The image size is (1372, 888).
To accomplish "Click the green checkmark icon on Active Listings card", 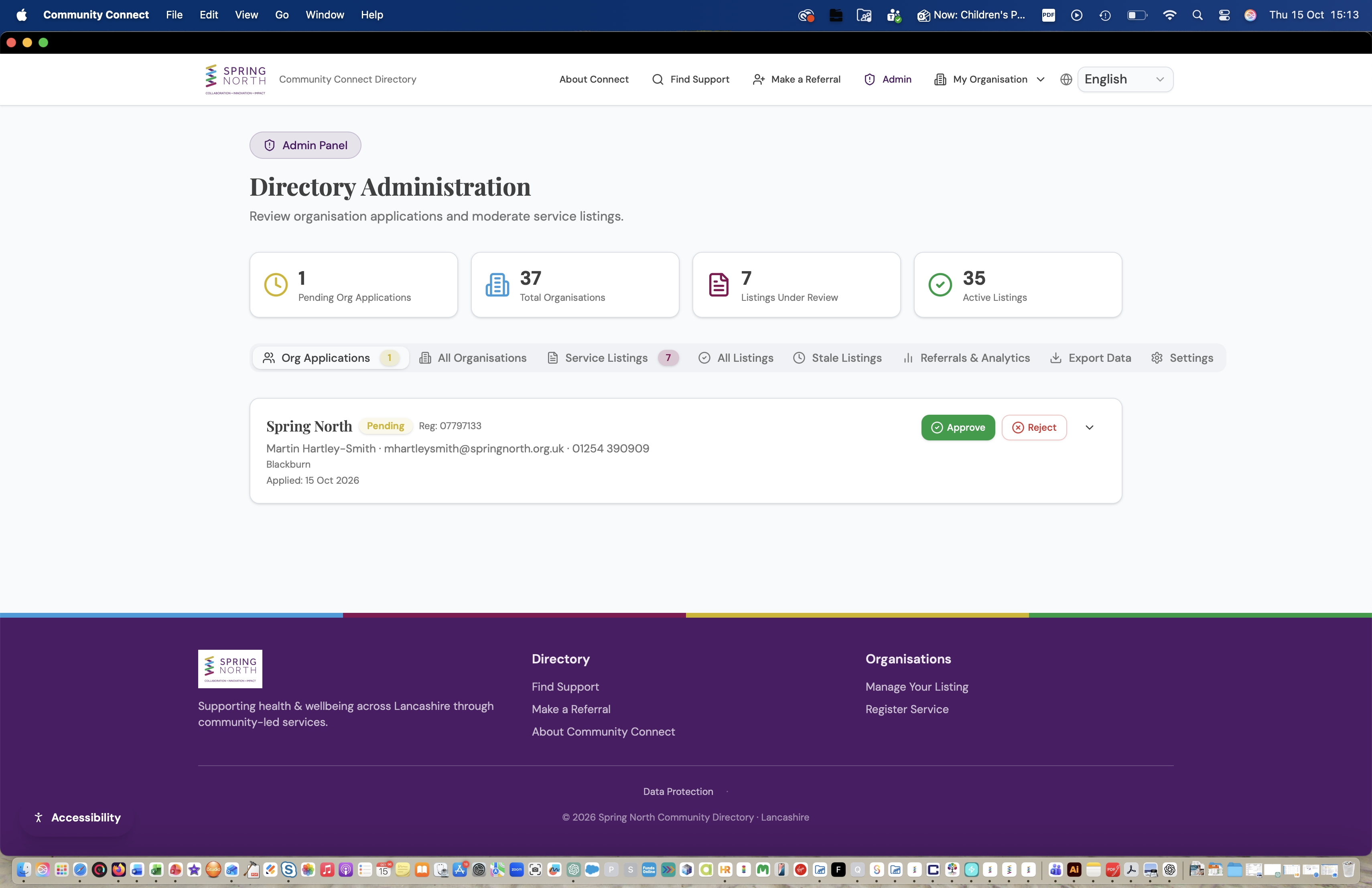I will 940,285.
